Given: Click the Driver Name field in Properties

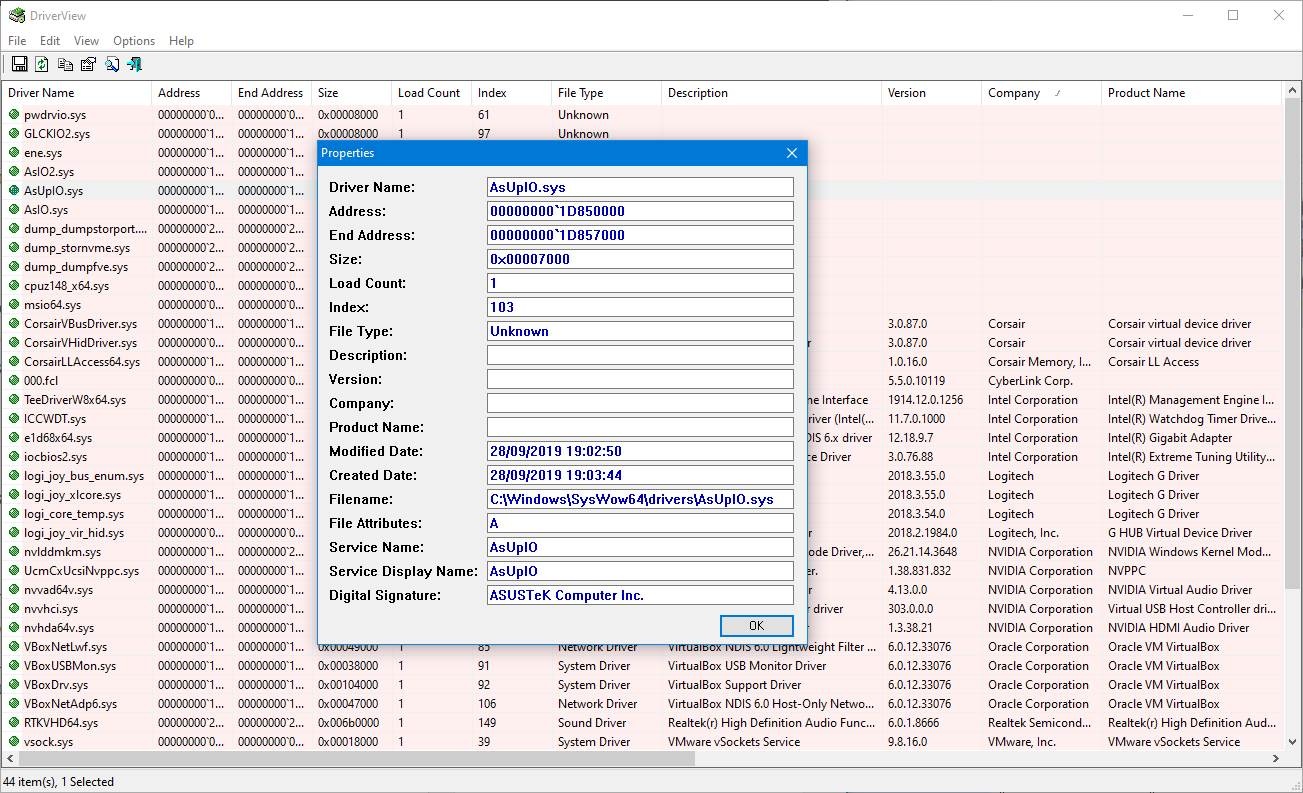Looking at the screenshot, I should (x=640, y=187).
